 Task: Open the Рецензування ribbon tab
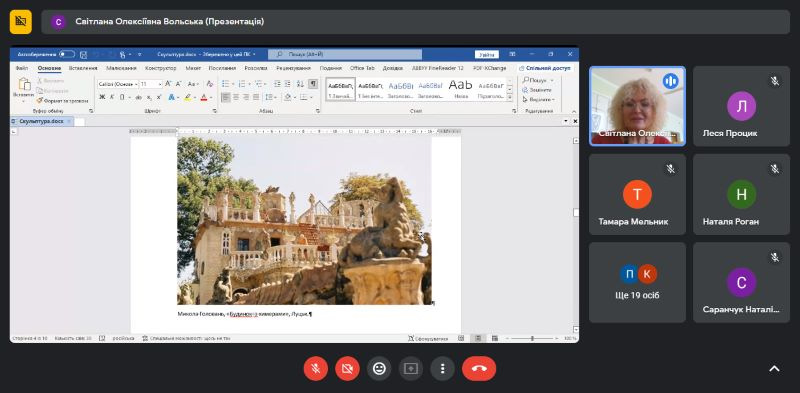coord(293,68)
